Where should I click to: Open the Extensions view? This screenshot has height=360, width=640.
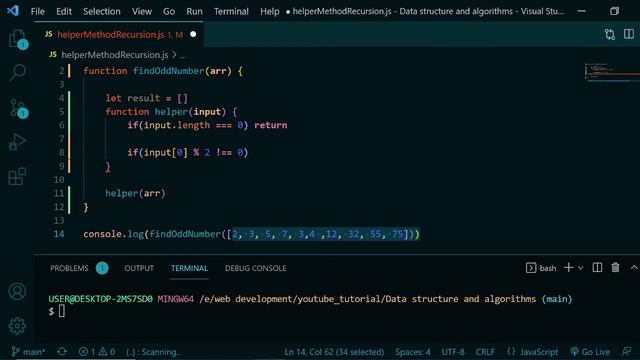(17, 176)
